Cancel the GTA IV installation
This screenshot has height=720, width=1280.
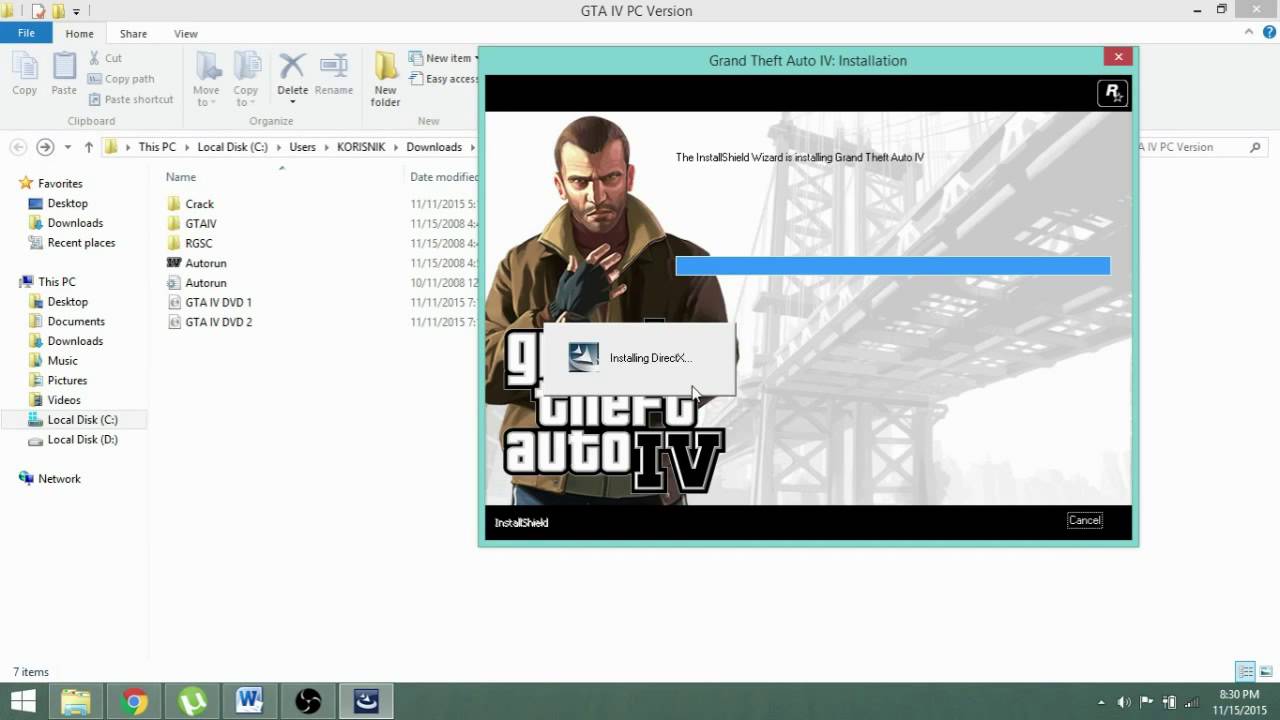[x=1084, y=520]
